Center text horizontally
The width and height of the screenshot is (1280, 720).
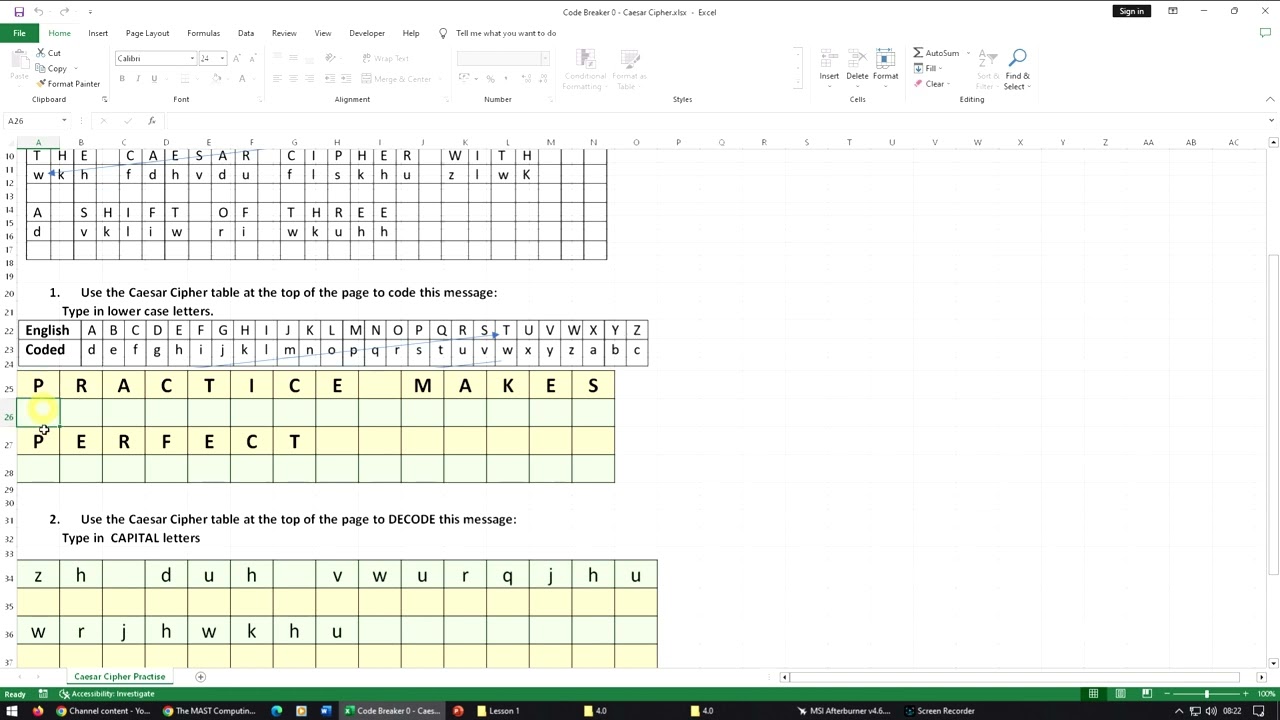[x=293, y=79]
